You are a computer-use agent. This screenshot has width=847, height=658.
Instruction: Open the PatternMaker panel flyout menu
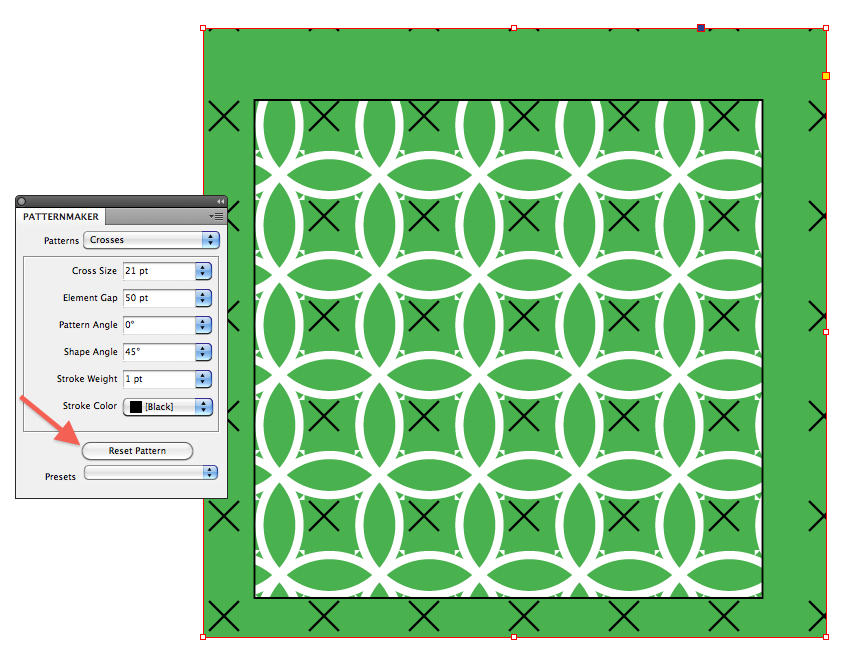click(216, 216)
